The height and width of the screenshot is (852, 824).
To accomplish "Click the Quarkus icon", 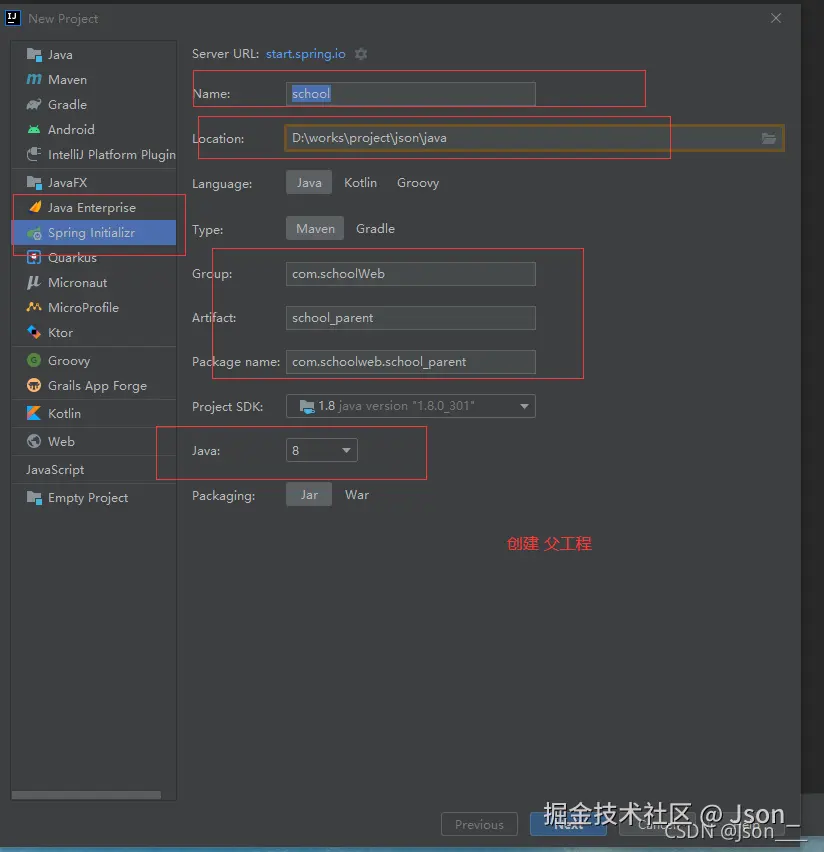I will (x=34, y=258).
